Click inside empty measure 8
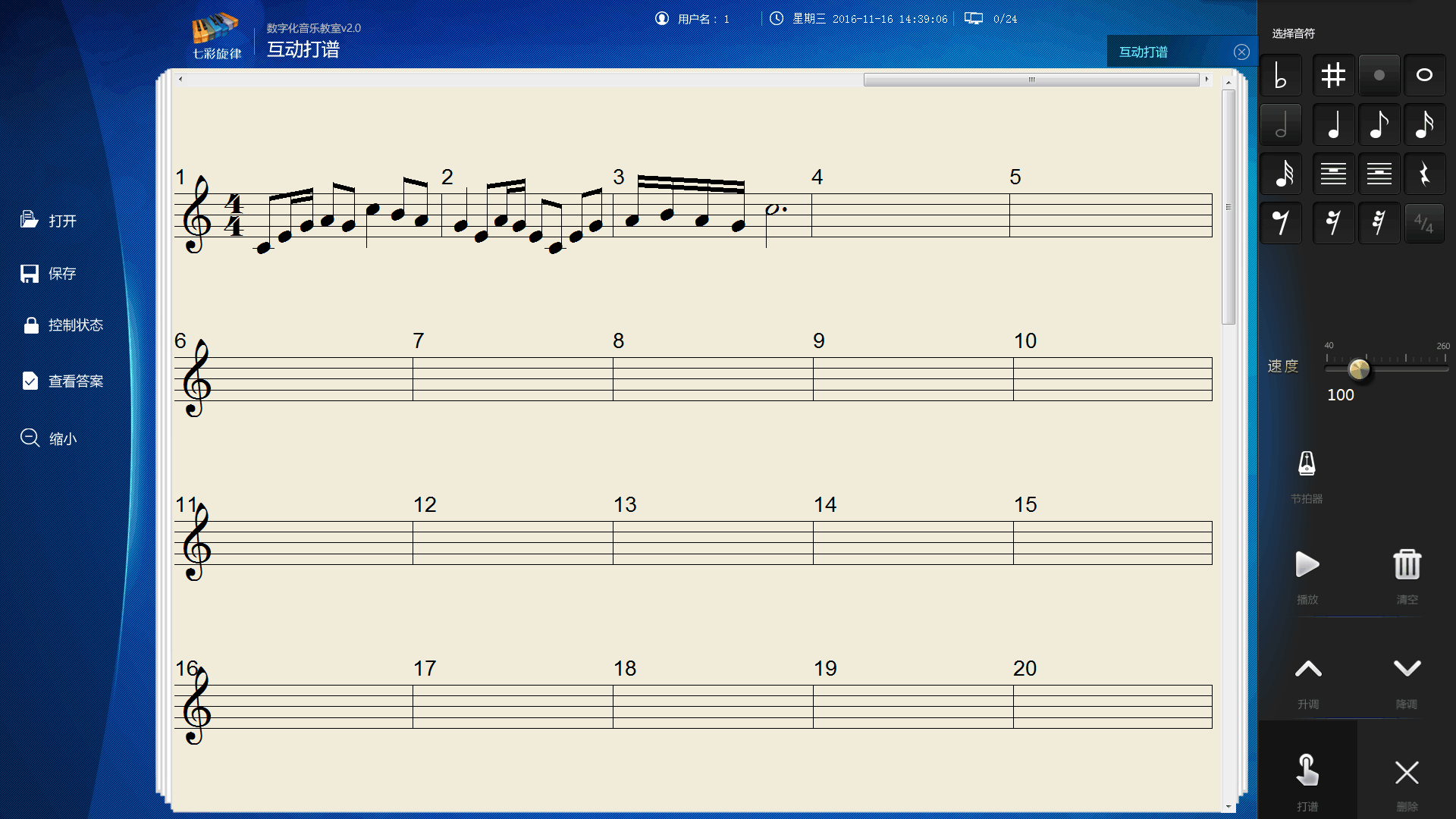This screenshot has width=1456, height=819. point(713,379)
